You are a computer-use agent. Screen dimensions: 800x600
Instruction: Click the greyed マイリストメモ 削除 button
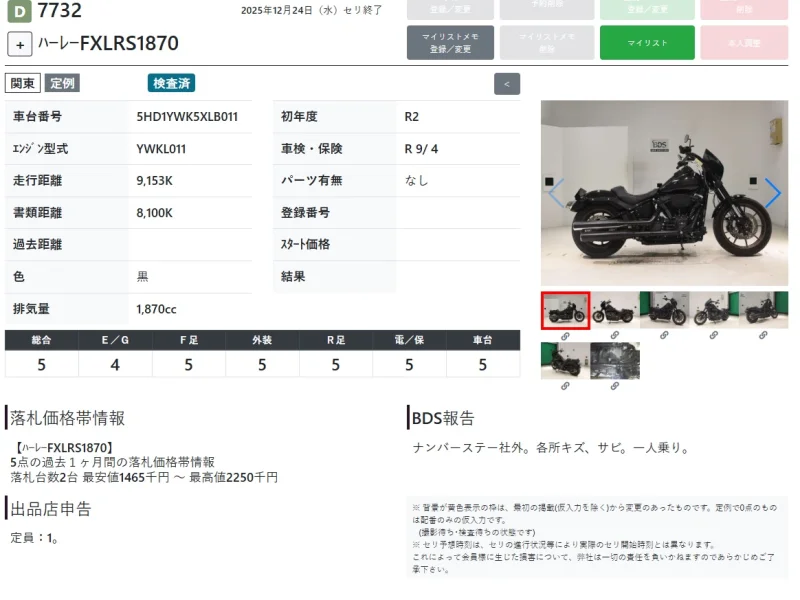[547, 43]
